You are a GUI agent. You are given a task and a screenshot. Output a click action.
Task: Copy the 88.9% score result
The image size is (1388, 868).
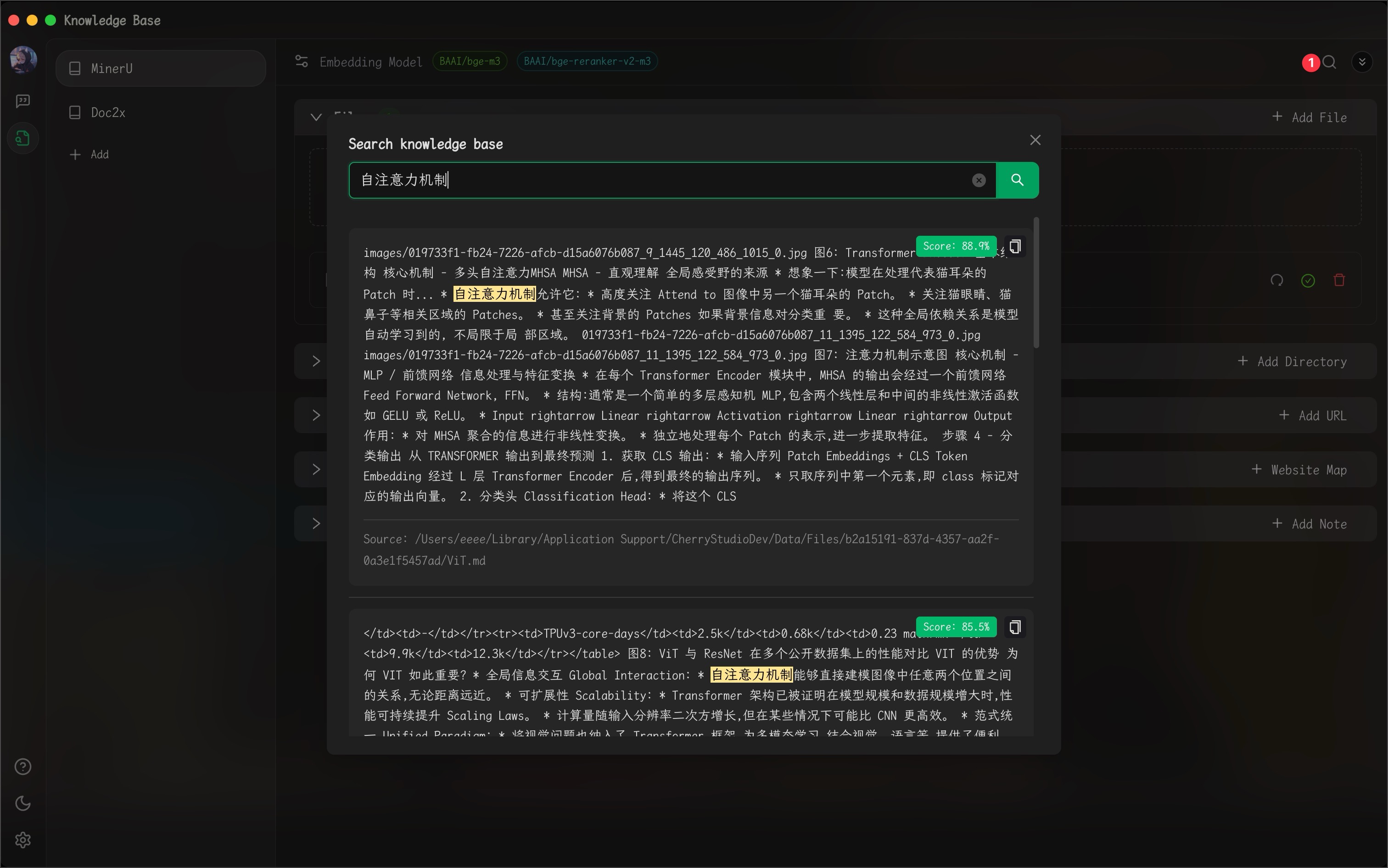(1015, 246)
